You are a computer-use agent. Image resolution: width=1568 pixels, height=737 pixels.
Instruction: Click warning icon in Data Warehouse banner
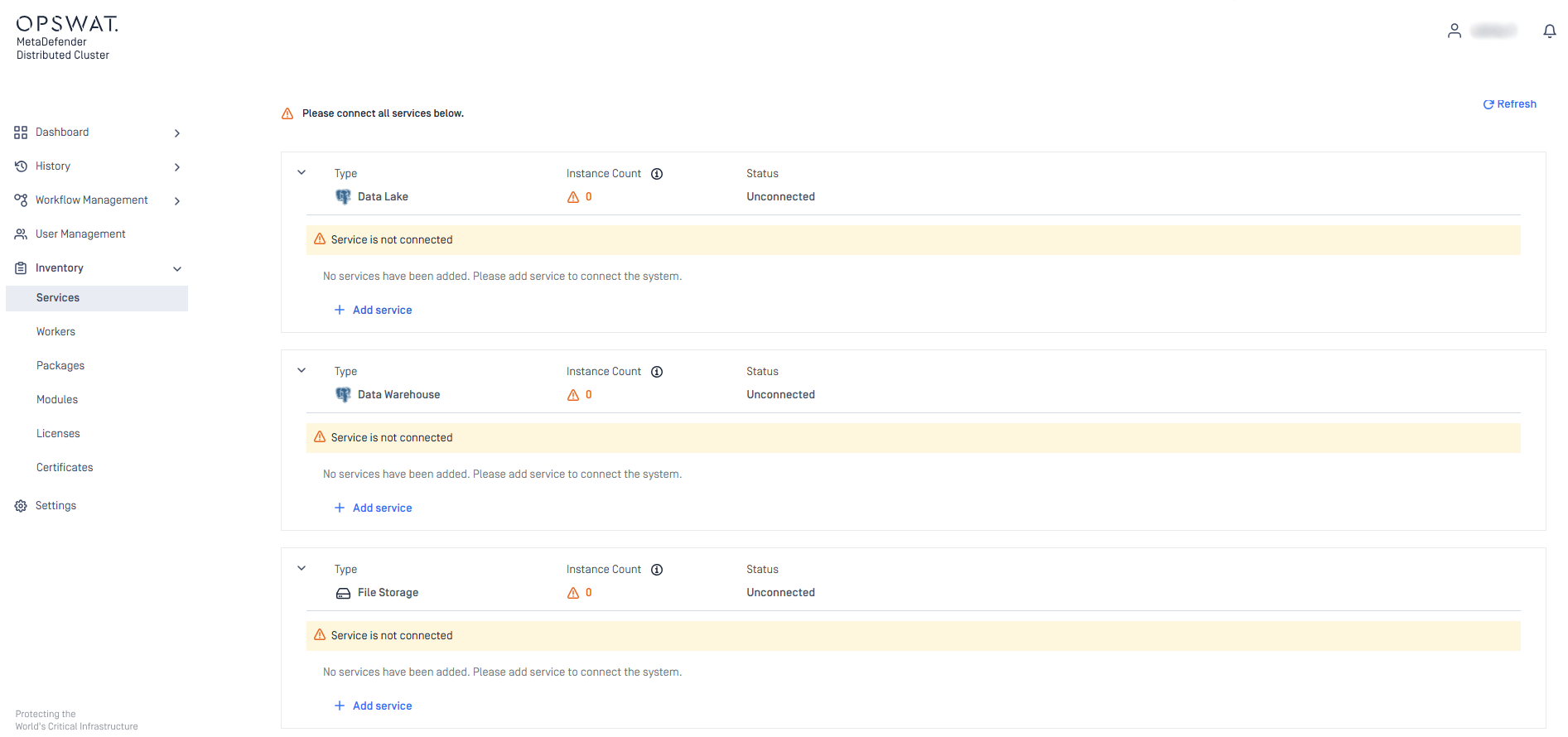320,437
